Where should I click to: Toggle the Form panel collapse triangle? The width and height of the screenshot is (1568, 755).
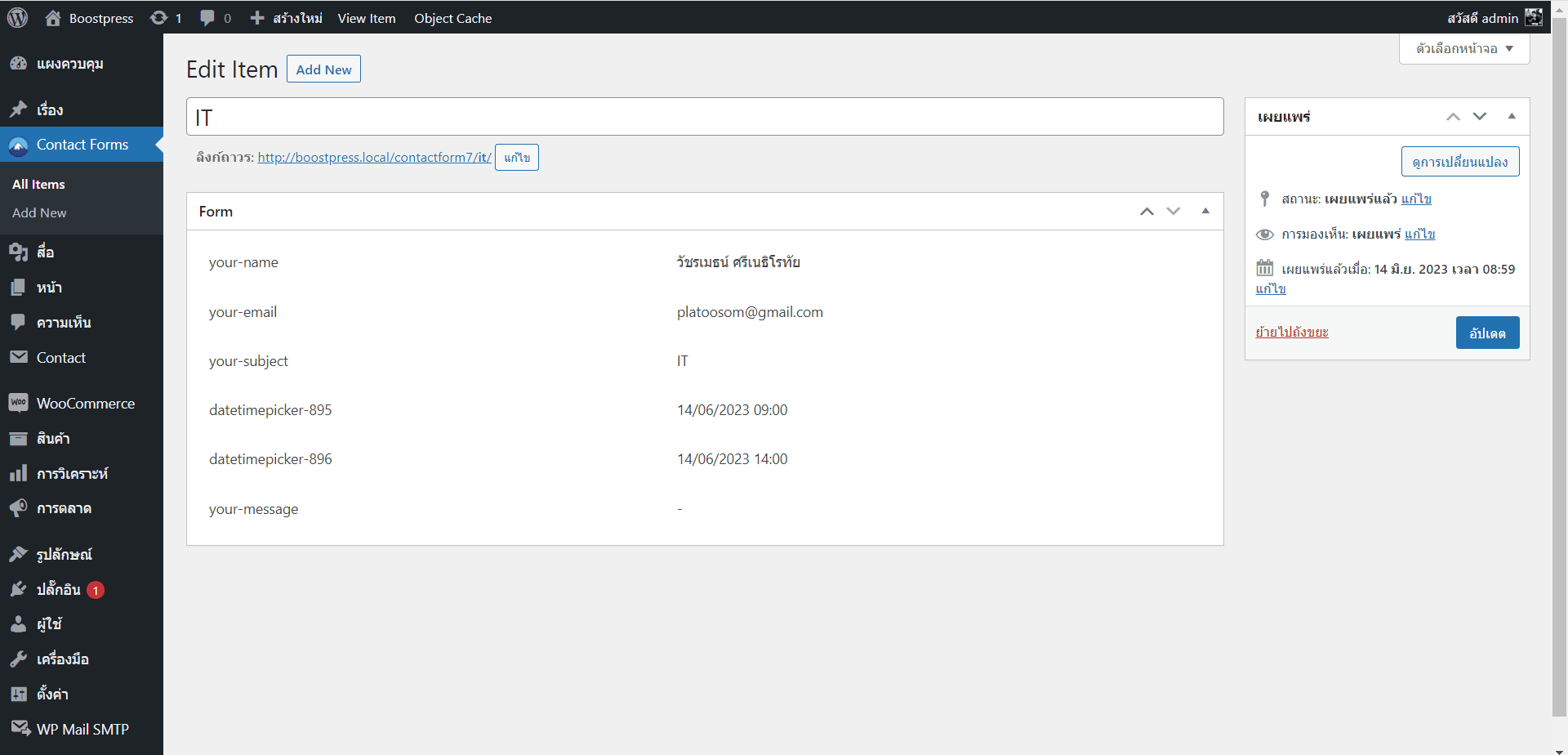click(x=1205, y=211)
